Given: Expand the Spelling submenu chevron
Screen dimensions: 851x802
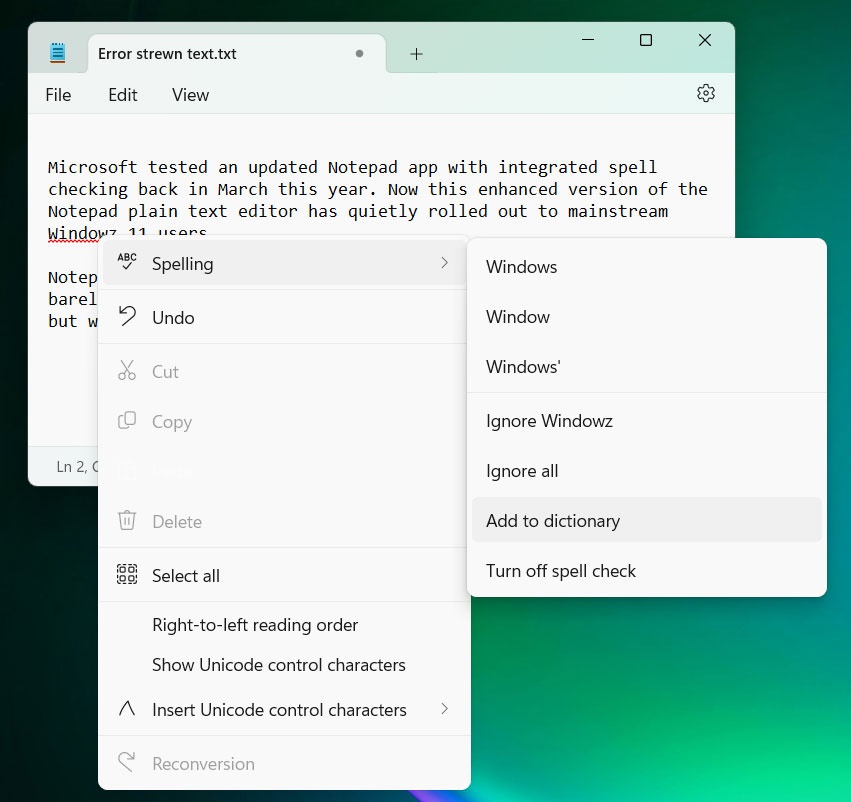Looking at the screenshot, I should 446,262.
